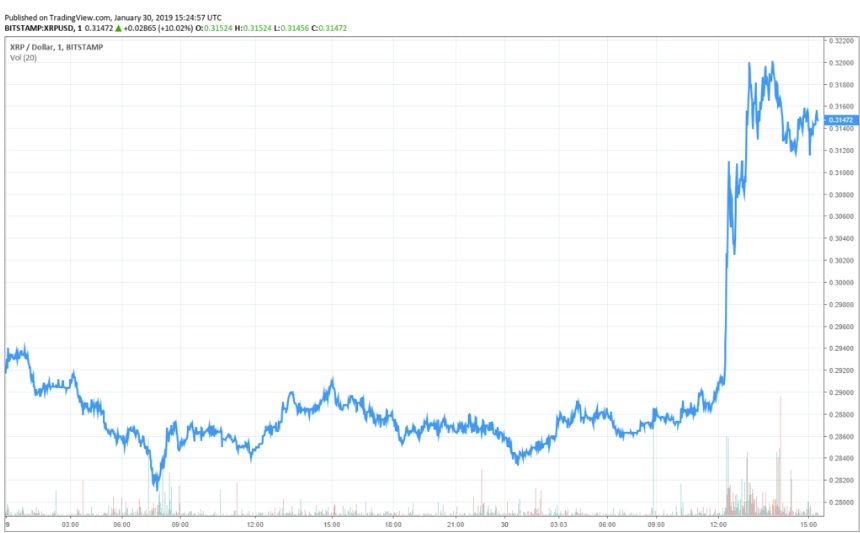The image size is (860, 533).
Task: Click the blue 0.31472 current price tag
Action: coord(838,119)
